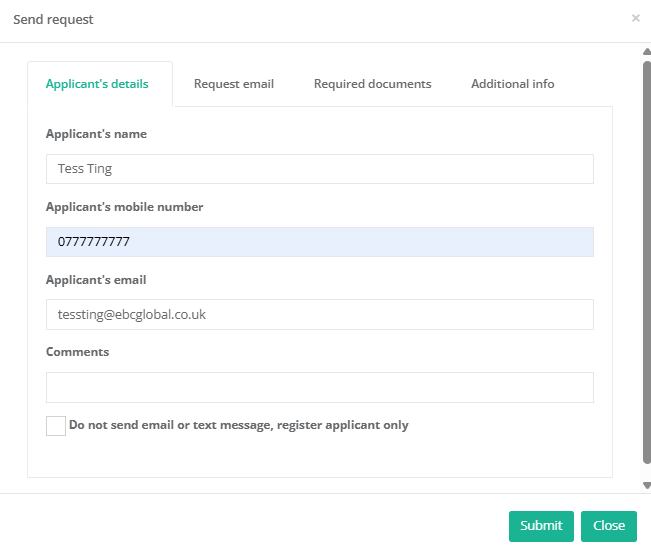Close the Send request dialog with the X icon
The height and width of the screenshot is (558, 651).
click(x=636, y=18)
